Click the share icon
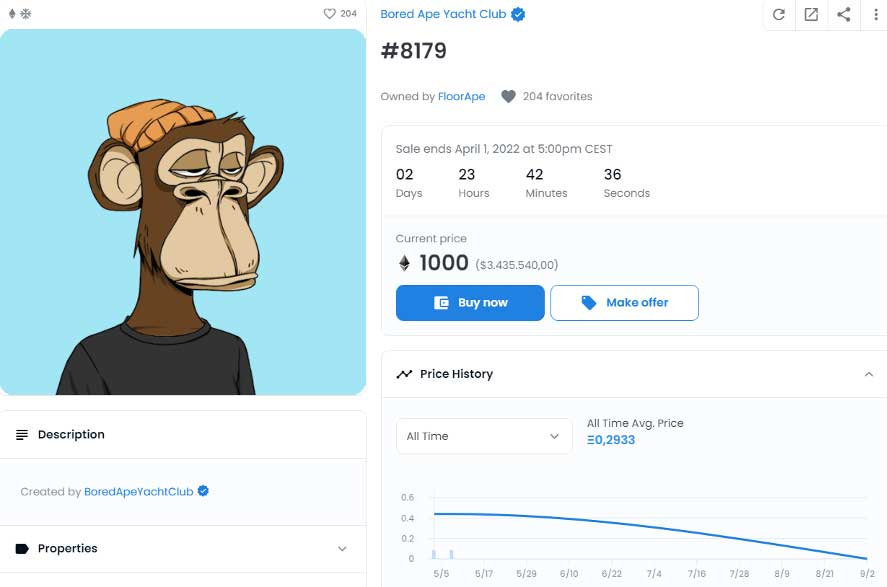887x587 pixels. [x=844, y=14]
